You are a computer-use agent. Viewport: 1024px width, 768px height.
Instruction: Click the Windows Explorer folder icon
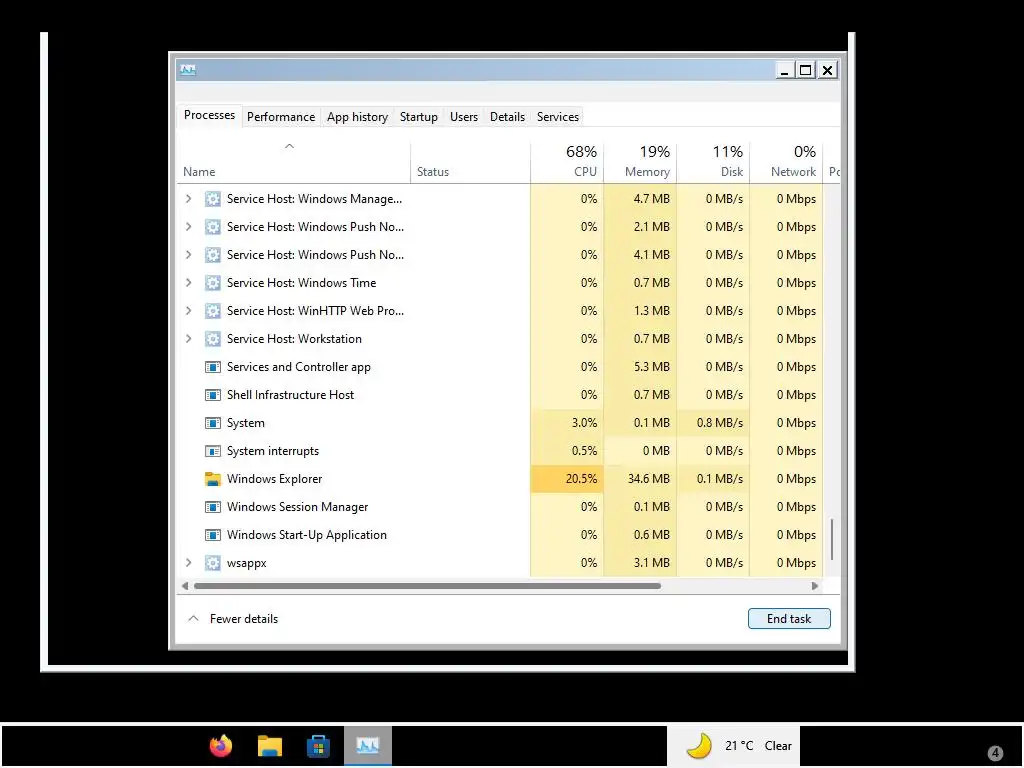coord(212,479)
